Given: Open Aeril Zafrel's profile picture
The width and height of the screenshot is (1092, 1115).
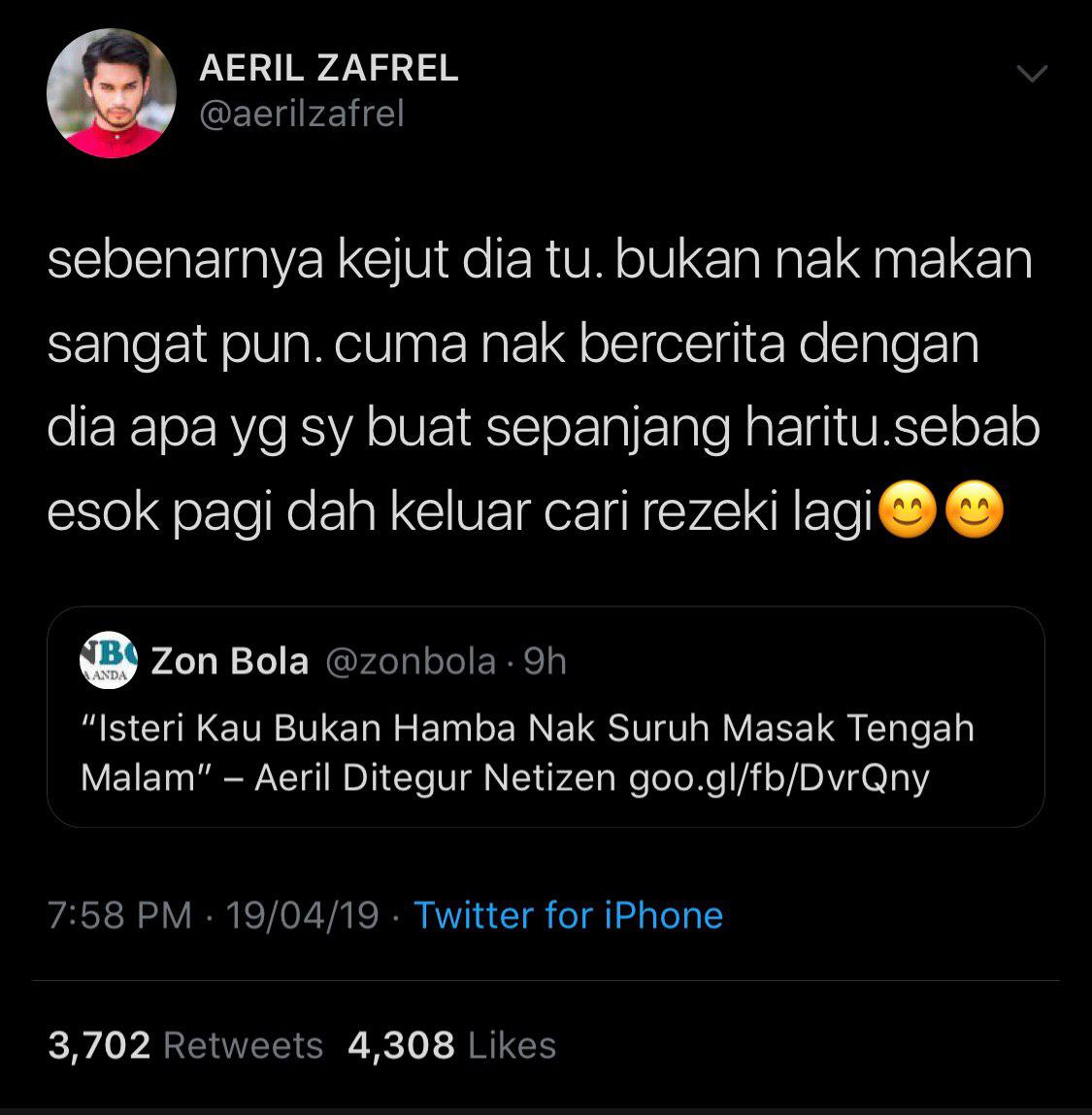Looking at the screenshot, I should pos(111,93).
